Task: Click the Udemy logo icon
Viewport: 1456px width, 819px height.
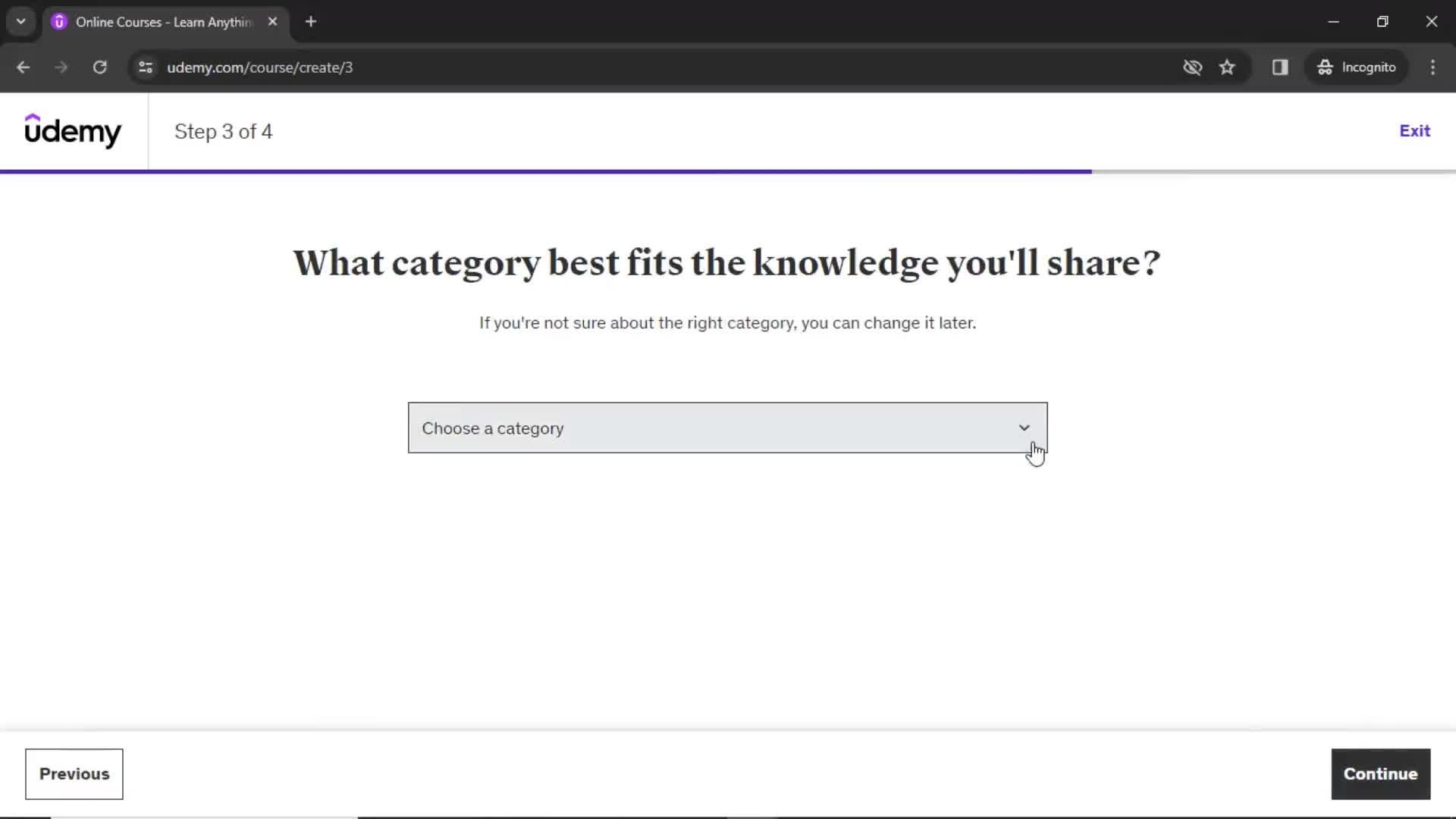Action: coord(72,131)
